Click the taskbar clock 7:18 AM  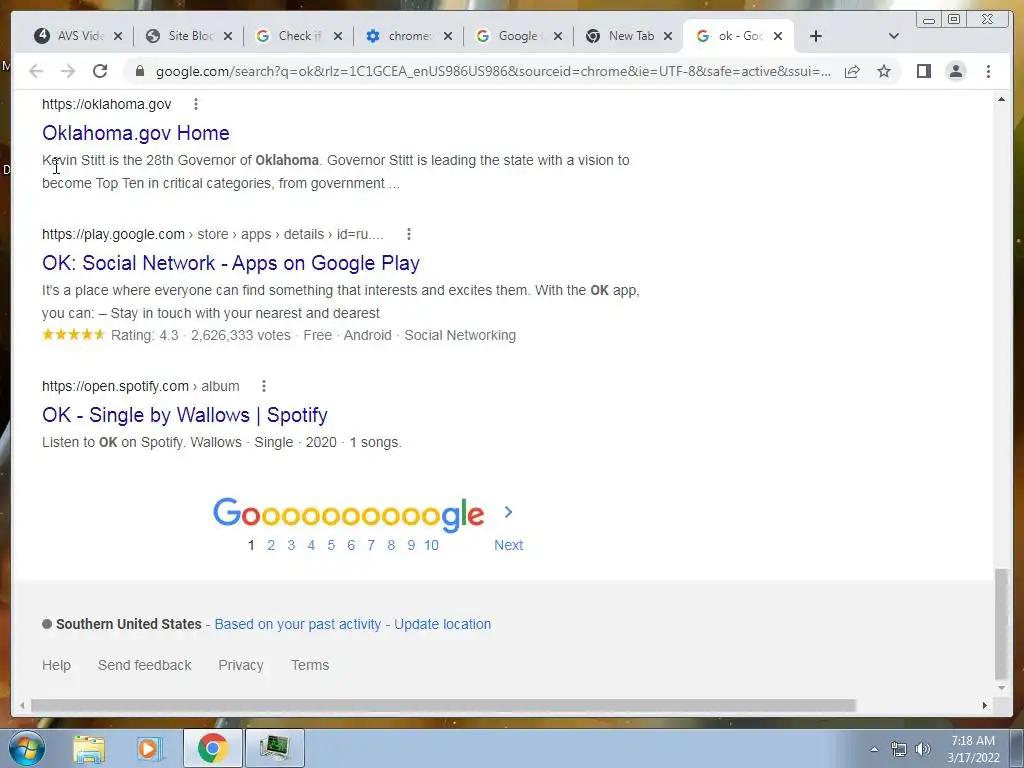click(973, 741)
